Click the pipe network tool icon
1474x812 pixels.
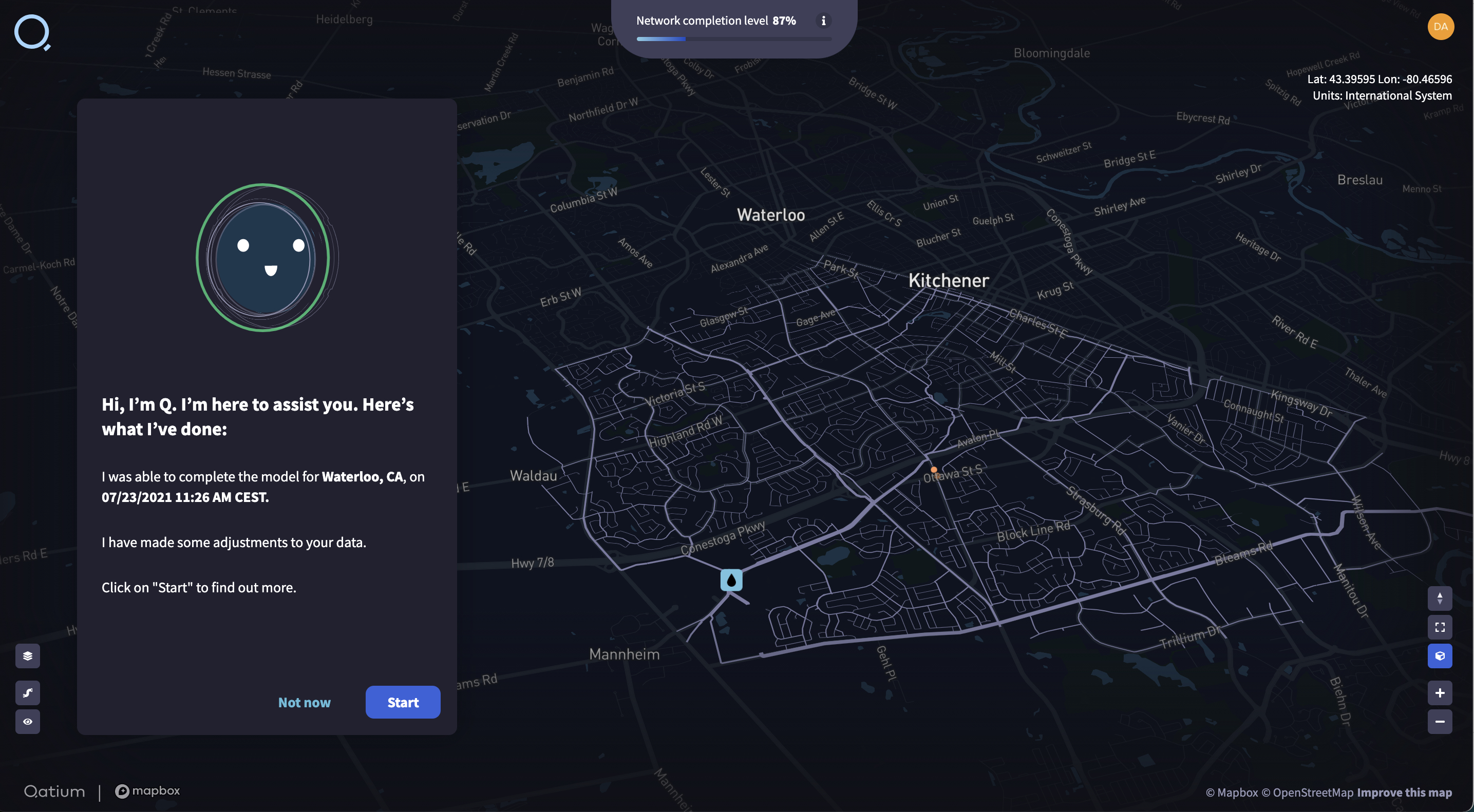click(x=27, y=693)
